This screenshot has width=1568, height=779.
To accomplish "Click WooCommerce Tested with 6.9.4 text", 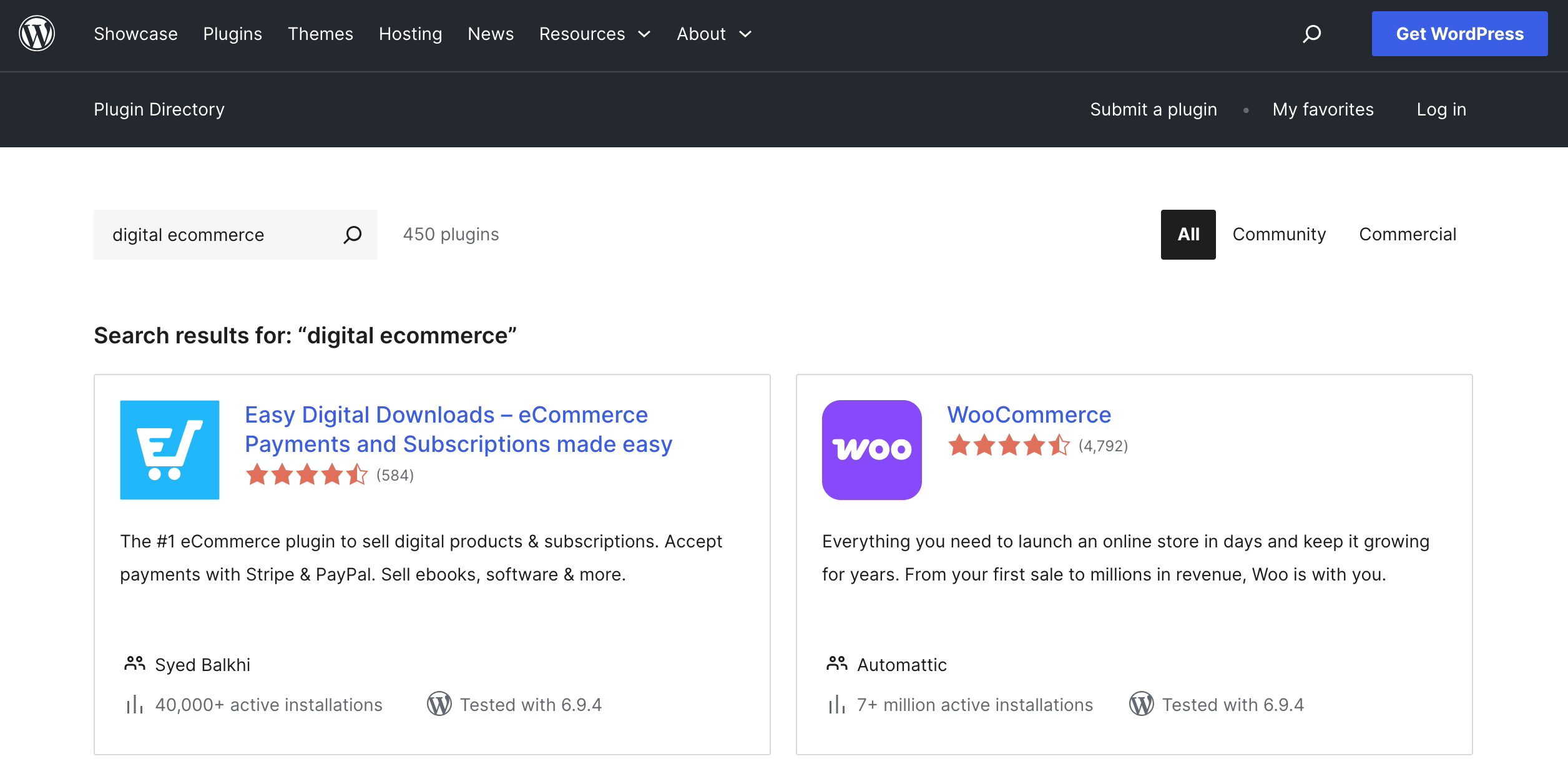I will tap(1233, 705).
